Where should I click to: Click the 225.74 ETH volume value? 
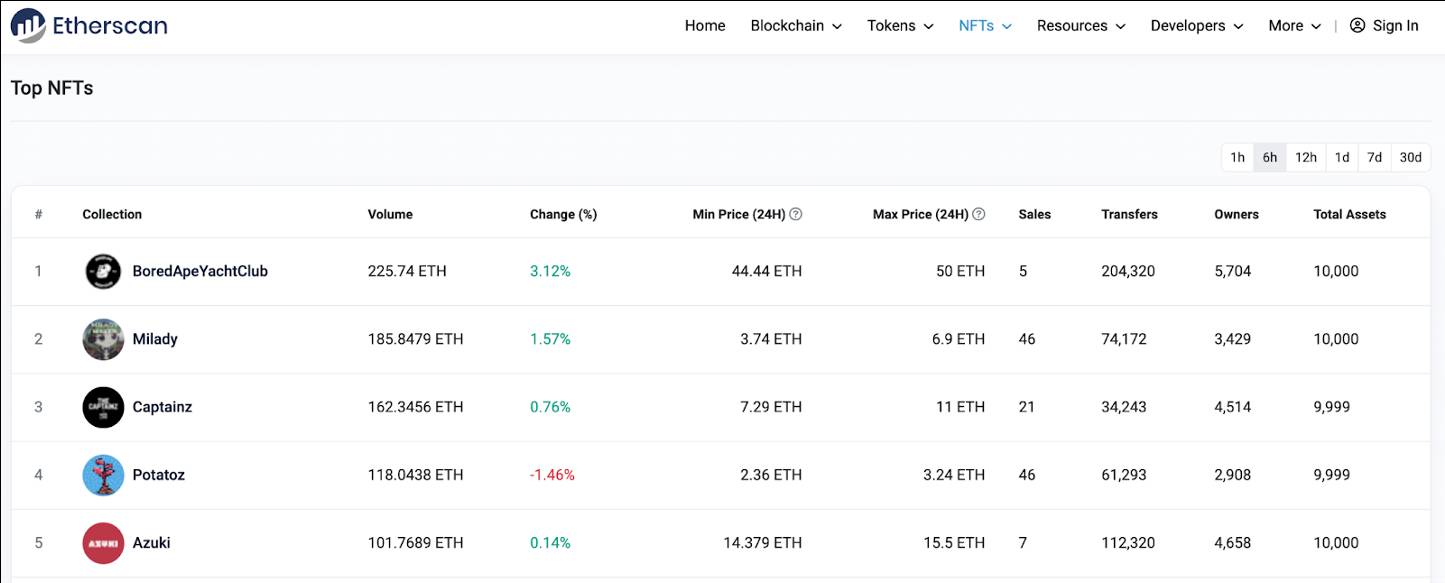pos(407,271)
